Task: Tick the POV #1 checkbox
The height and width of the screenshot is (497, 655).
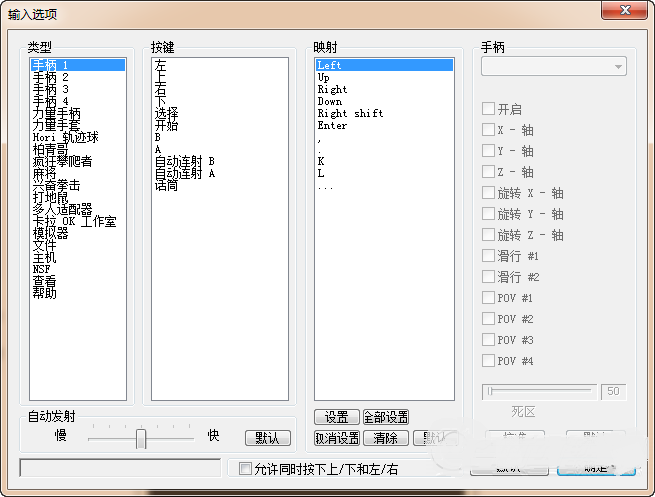Action: click(x=488, y=298)
